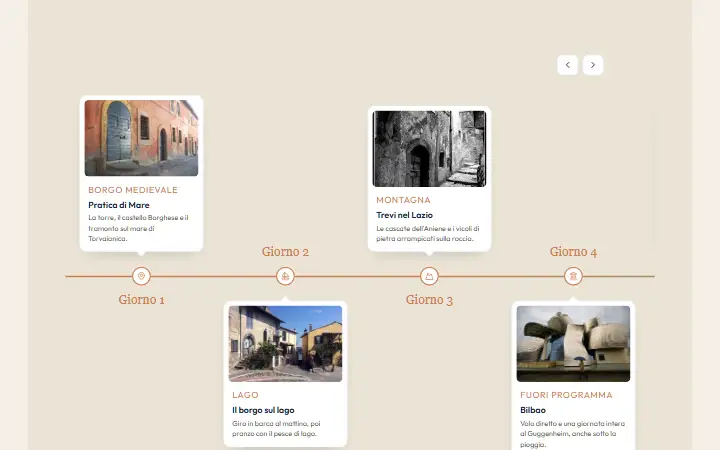Click the BORGO MEDIEVALE category label
720x450 pixels.
click(x=133, y=190)
